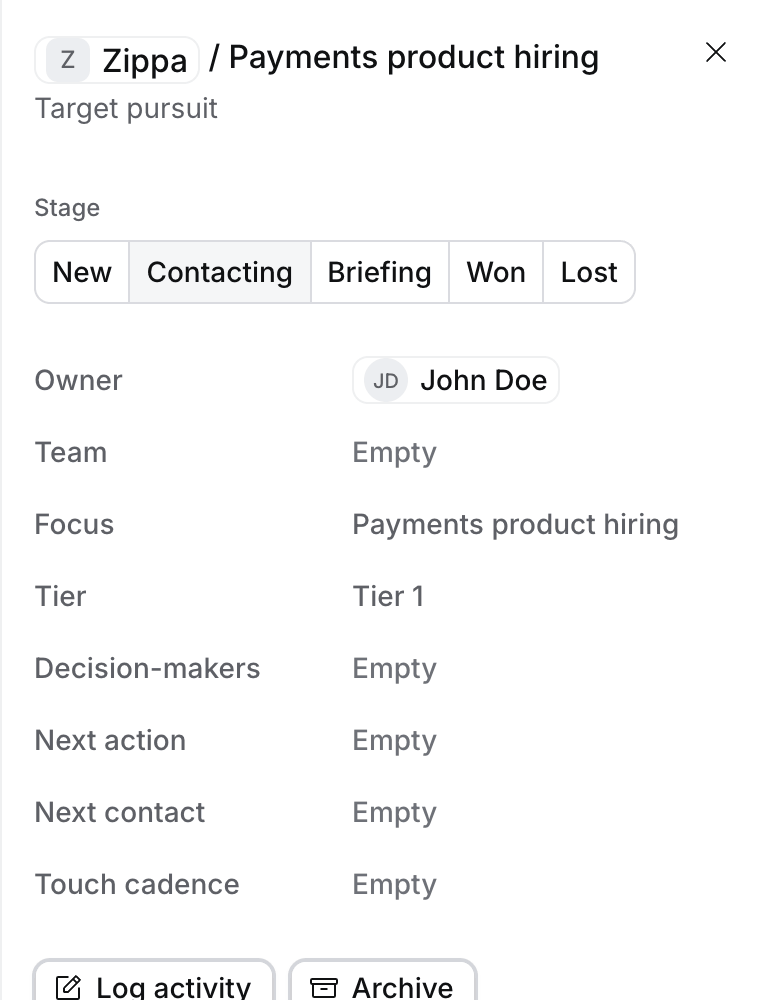This screenshot has height=1000, width=768.
Task: Edit Focus value Payments product hiring
Action: (x=515, y=525)
